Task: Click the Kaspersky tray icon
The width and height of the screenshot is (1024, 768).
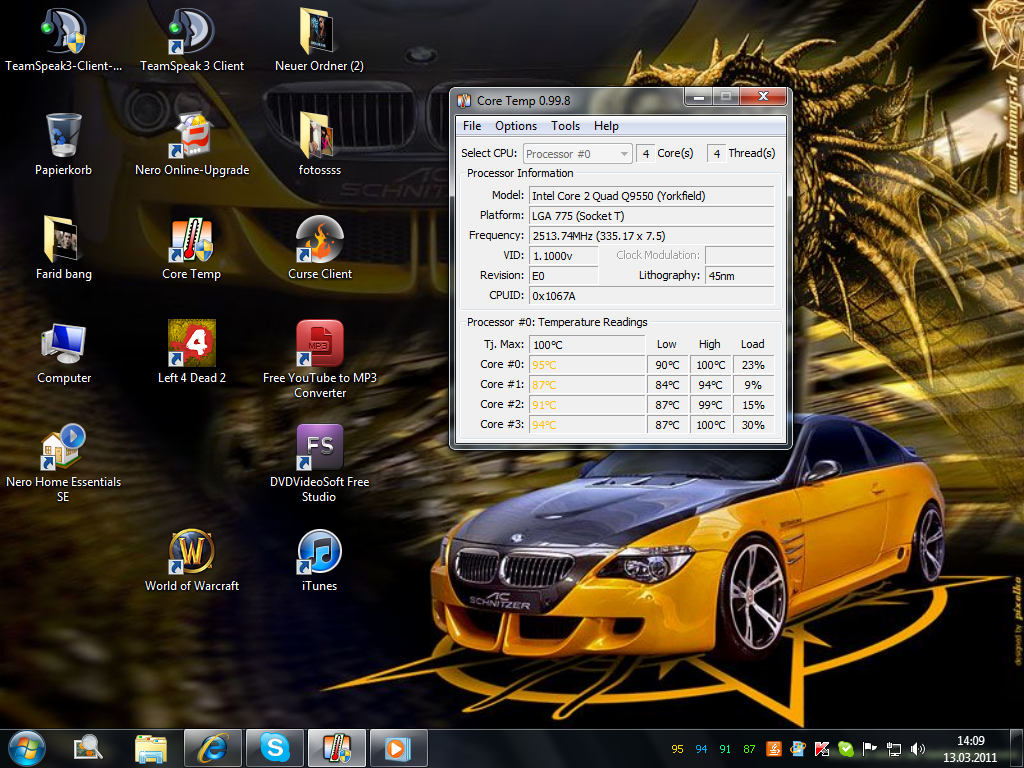Action: (822, 749)
